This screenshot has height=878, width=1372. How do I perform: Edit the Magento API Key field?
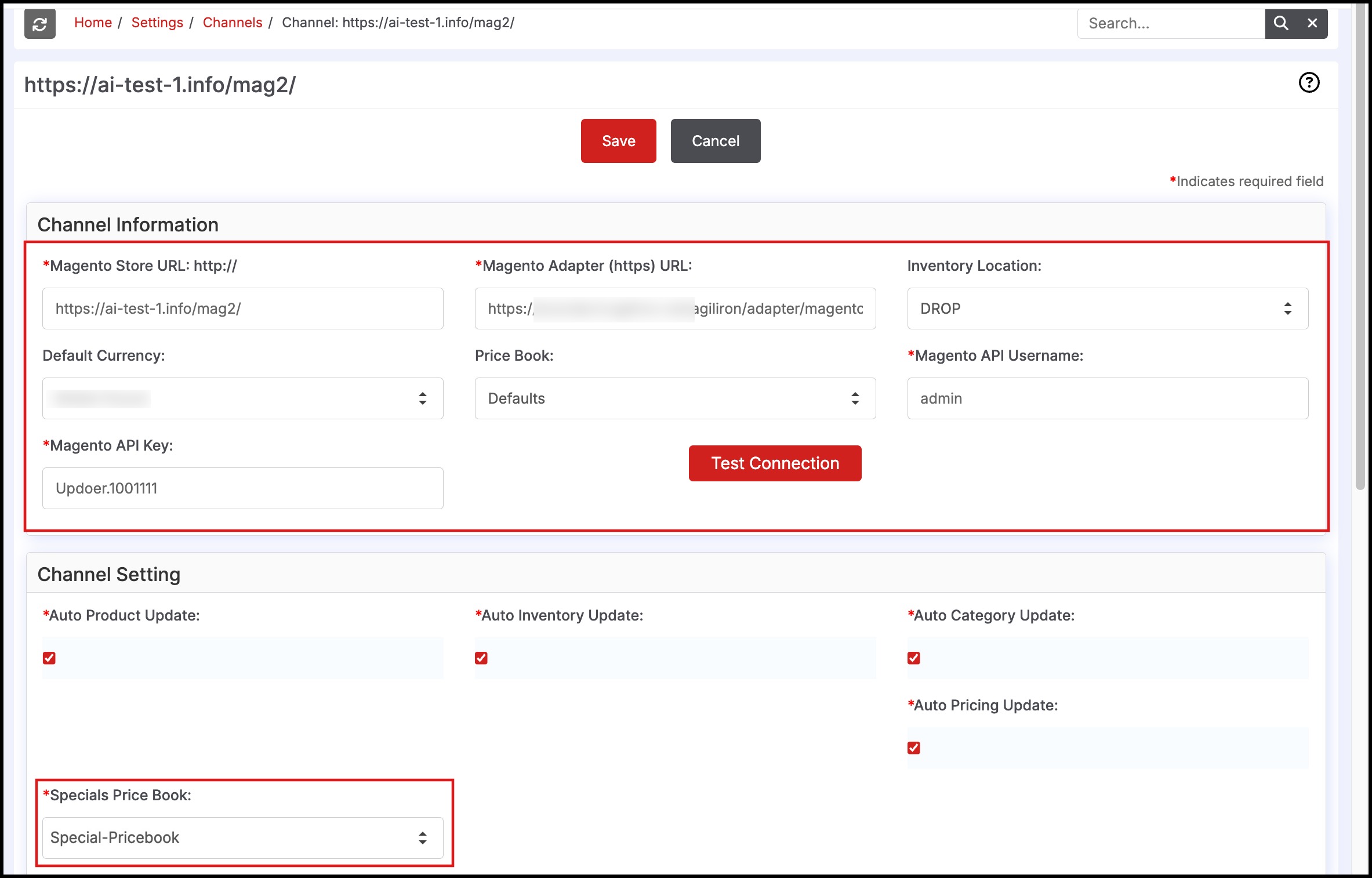243,488
